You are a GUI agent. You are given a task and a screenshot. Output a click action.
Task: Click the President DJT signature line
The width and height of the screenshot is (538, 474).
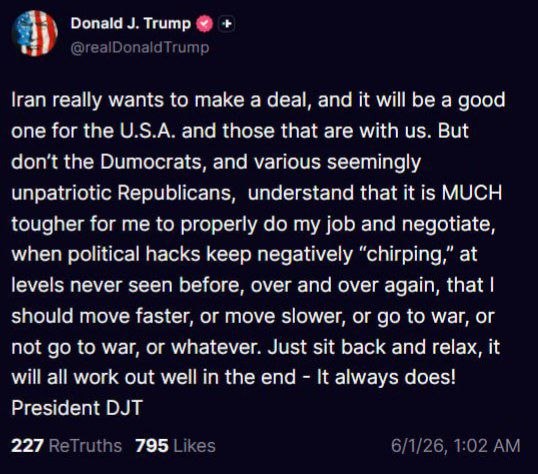[x=77, y=408]
